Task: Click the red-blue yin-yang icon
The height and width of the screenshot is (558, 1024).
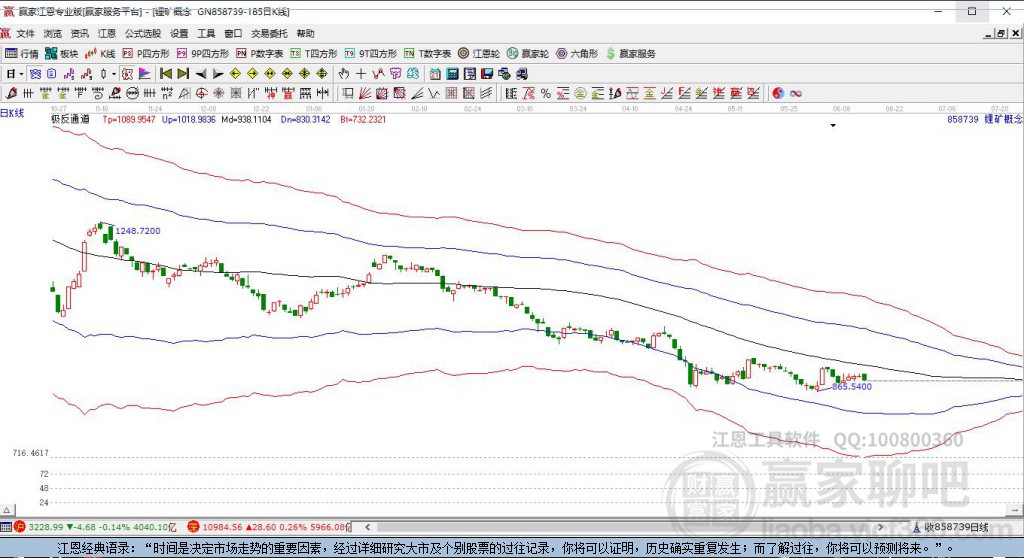Action: (778, 93)
